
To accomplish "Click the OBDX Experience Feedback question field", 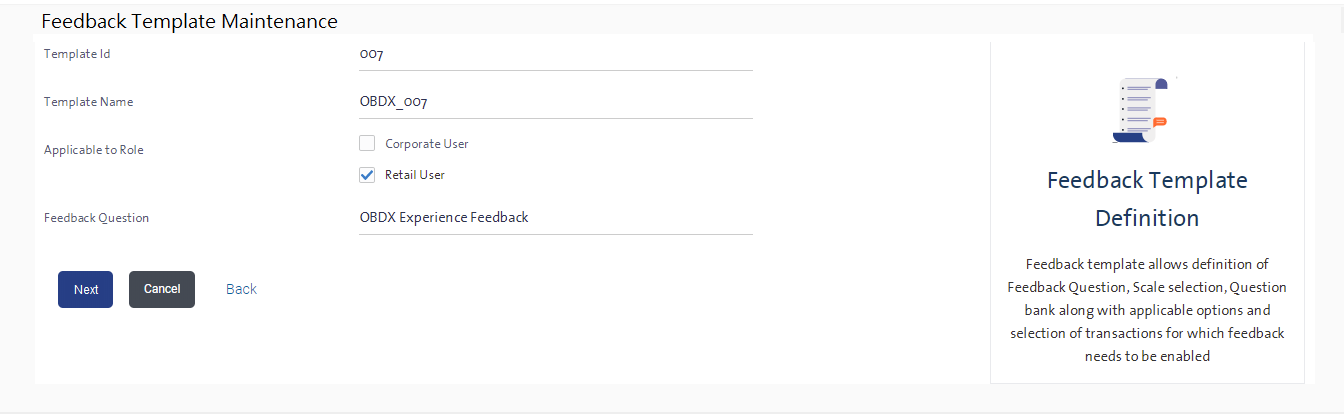I will coord(555,218).
